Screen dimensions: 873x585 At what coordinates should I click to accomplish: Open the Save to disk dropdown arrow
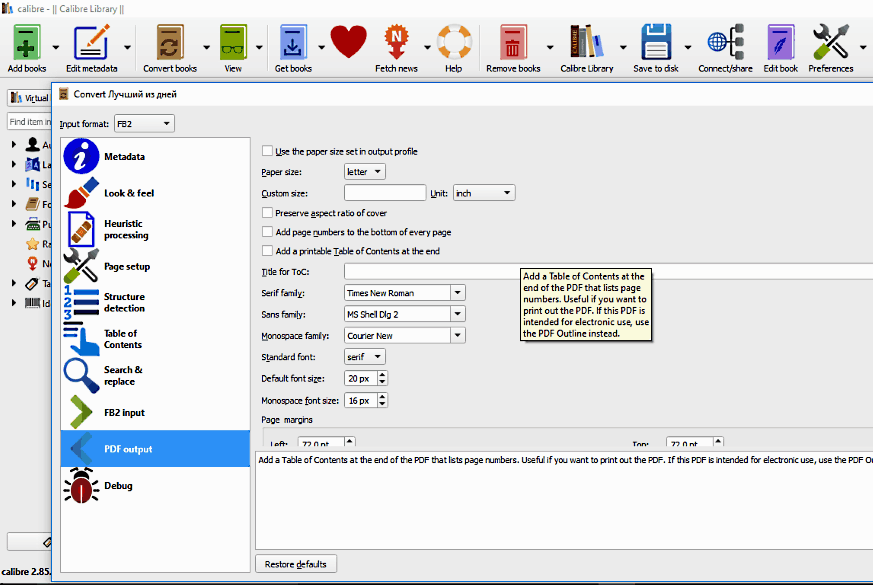click(x=688, y=47)
